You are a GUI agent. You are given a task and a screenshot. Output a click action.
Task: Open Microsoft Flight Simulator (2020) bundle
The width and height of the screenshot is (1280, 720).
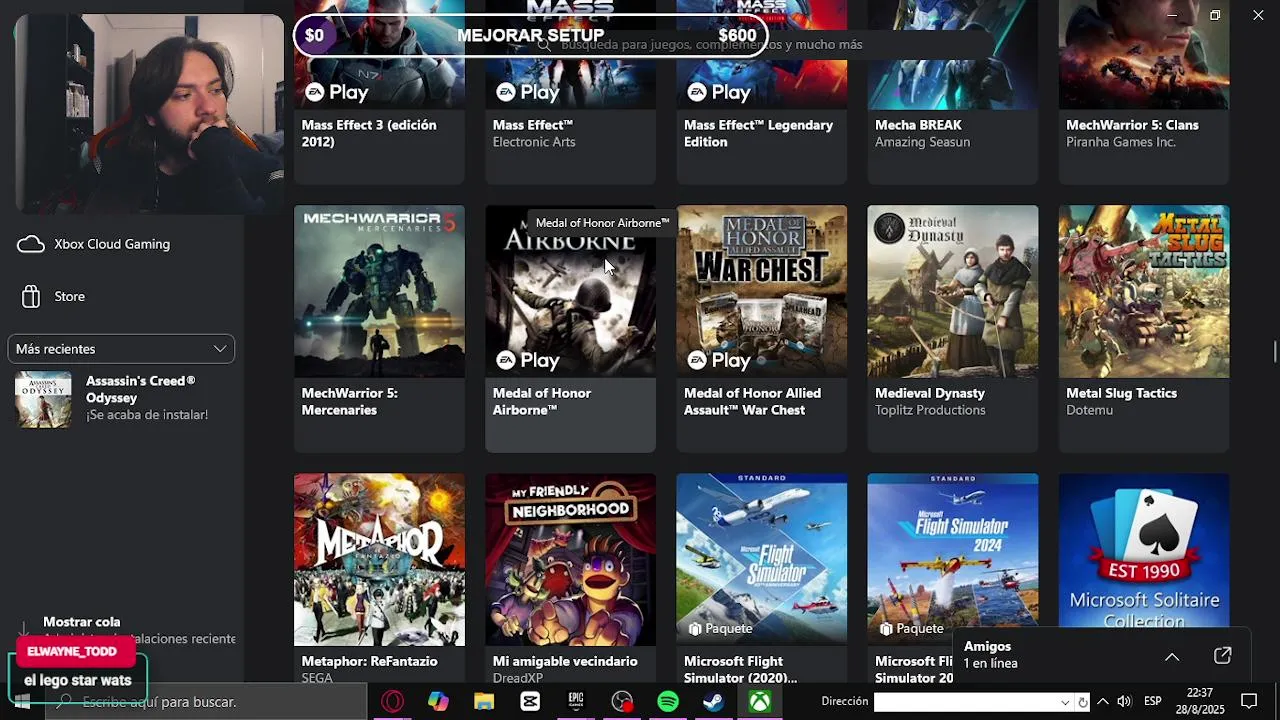click(x=761, y=578)
